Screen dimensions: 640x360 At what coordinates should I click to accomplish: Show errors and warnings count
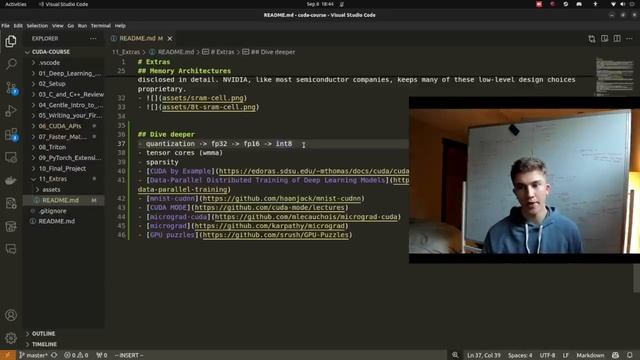(x=76, y=355)
